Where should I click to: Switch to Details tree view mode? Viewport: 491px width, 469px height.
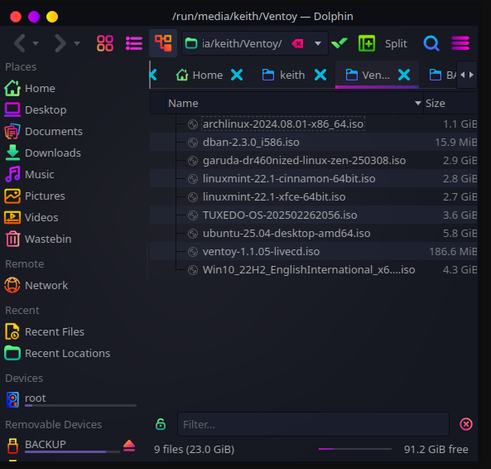click(x=163, y=43)
